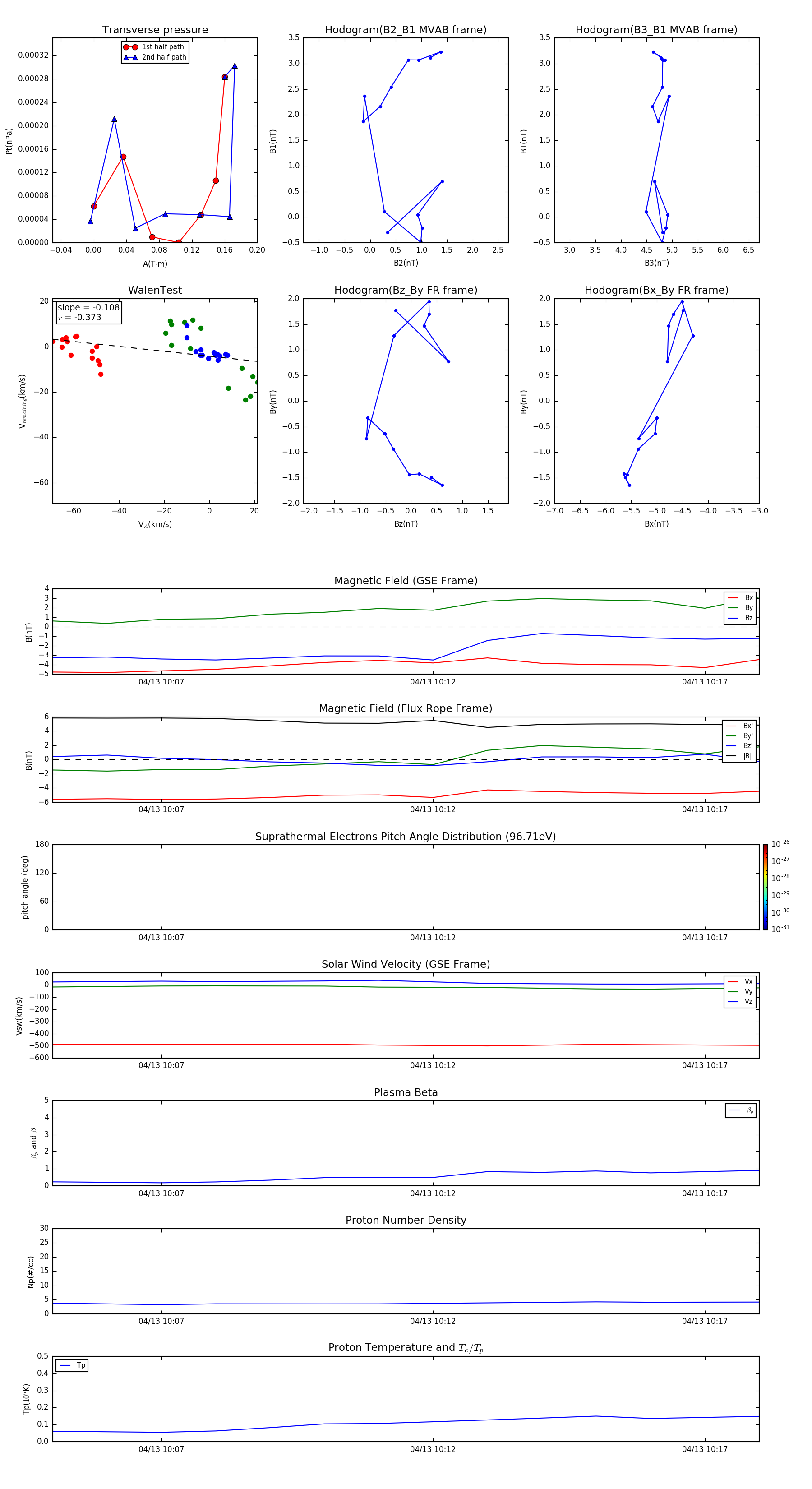Click the "Hodogram(Bx_By FR frame)" title
The height and width of the screenshot is (1489, 812).
(x=656, y=290)
